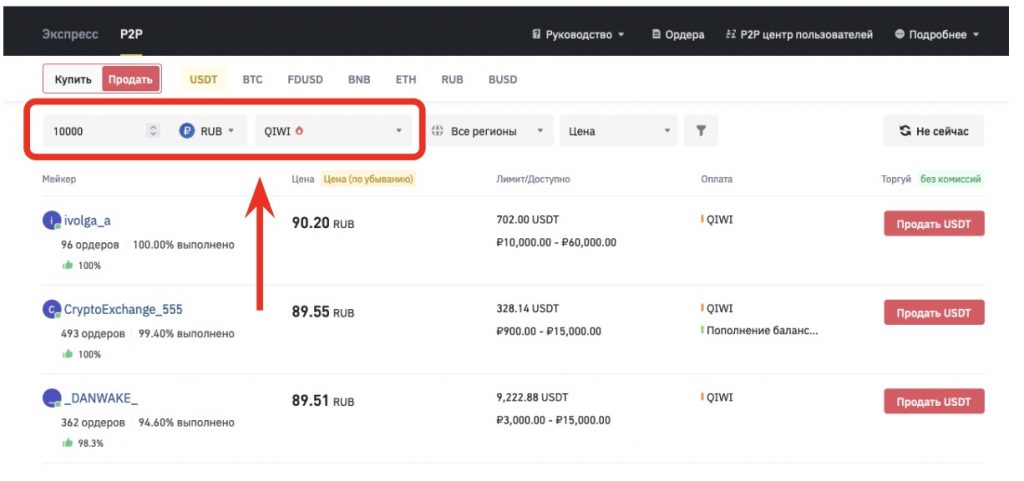
Task: Select the RUB crypto tab
Action: 452,80
